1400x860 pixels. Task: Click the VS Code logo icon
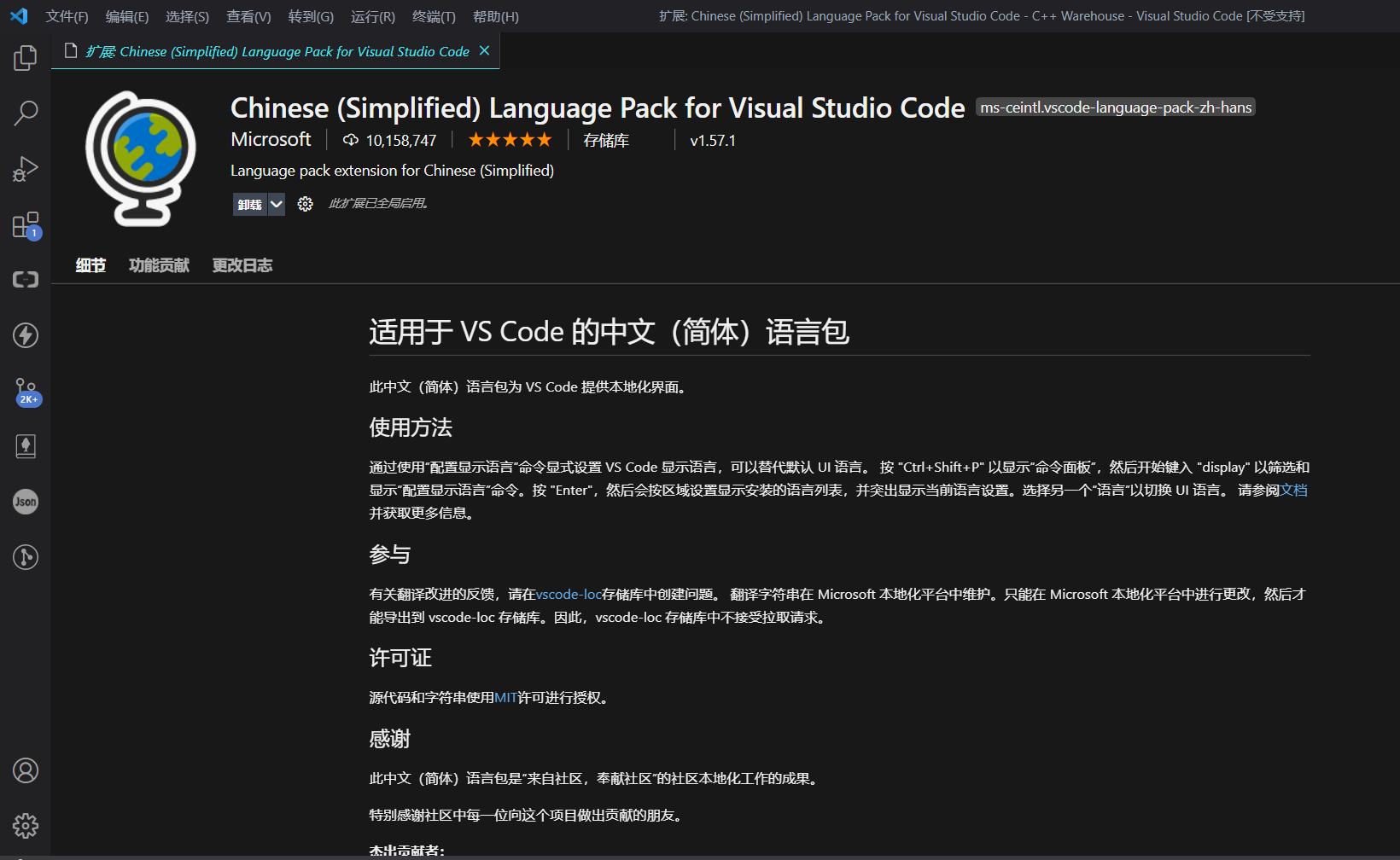coord(19,16)
